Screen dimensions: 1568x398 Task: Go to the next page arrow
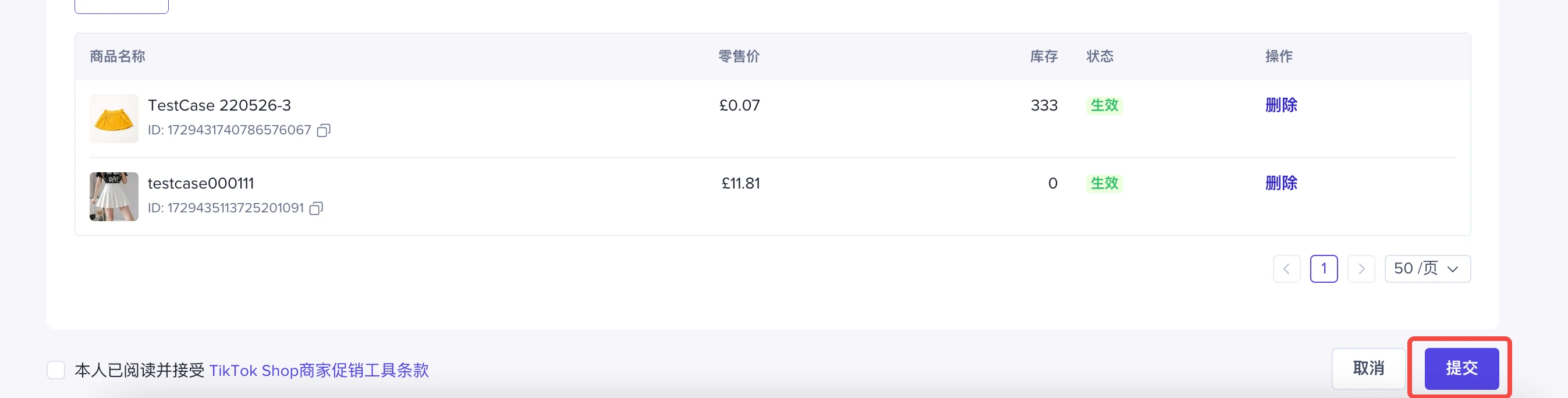tap(1361, 269)
